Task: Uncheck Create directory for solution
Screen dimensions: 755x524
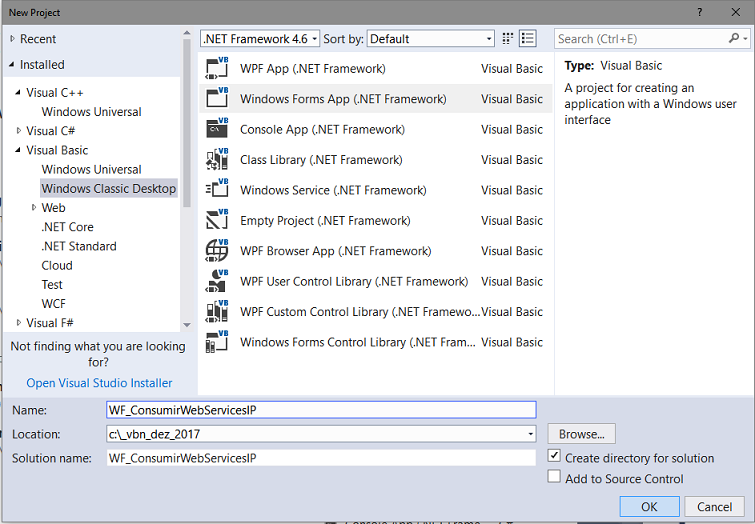Action: point(555,457)
